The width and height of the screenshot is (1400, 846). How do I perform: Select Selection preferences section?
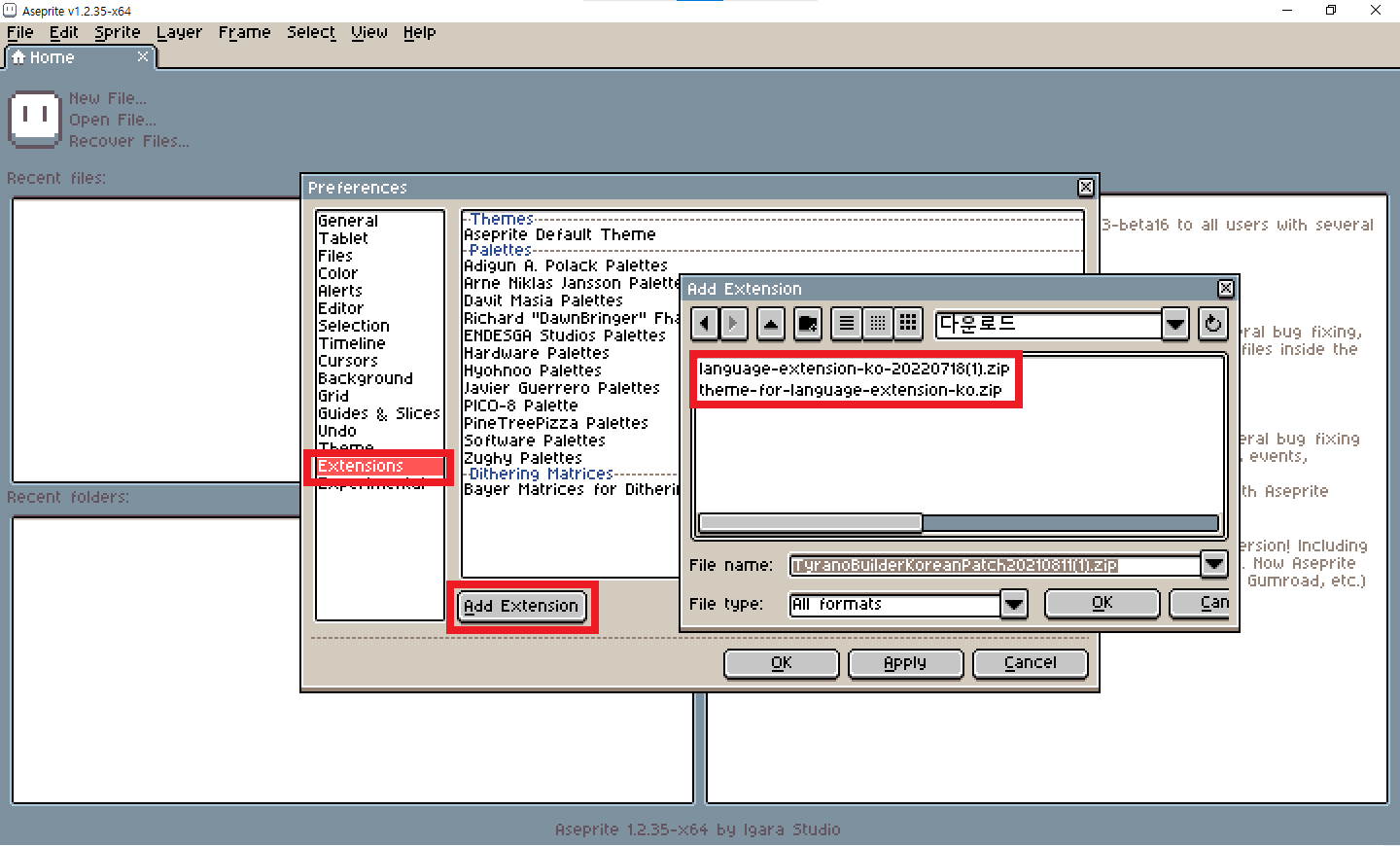tap(380, 326)
